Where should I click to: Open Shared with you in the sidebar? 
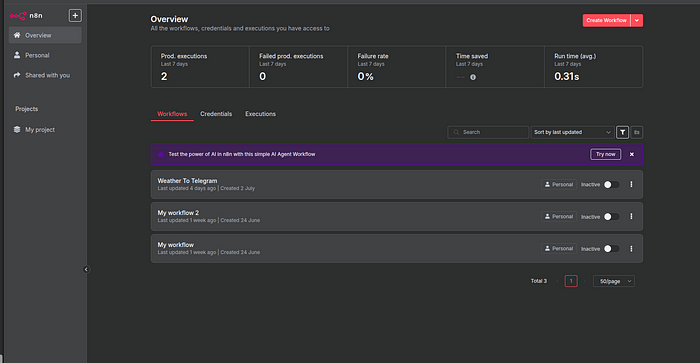click(45, 75)
